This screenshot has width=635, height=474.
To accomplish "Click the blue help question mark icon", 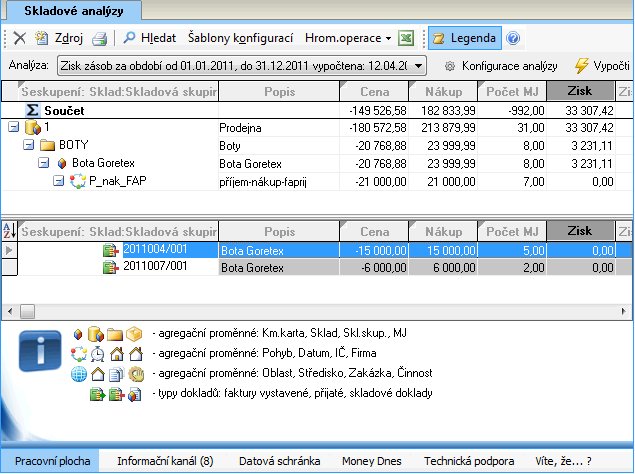I will 513,39.
